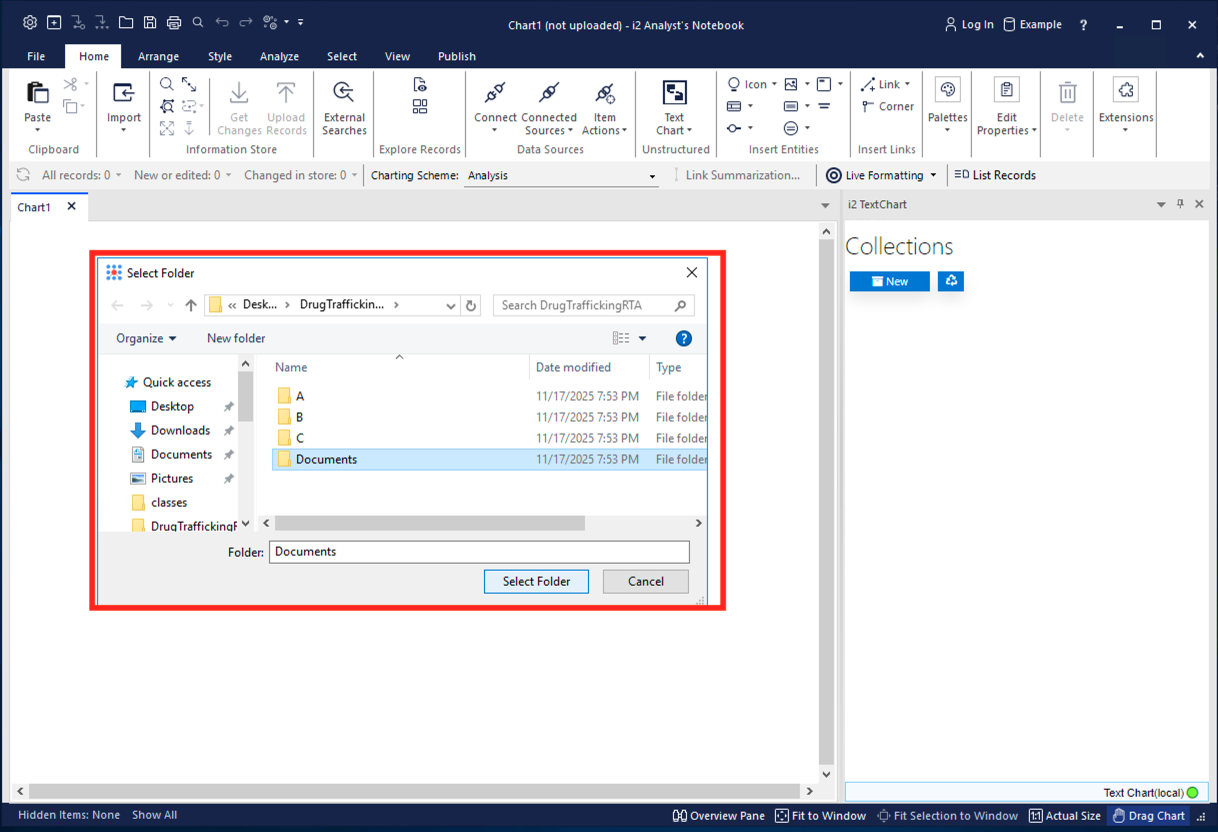This screenshot has height=832, width=1218.
Task: Collapse the ribbon with the chevron
Action: 1200,56
